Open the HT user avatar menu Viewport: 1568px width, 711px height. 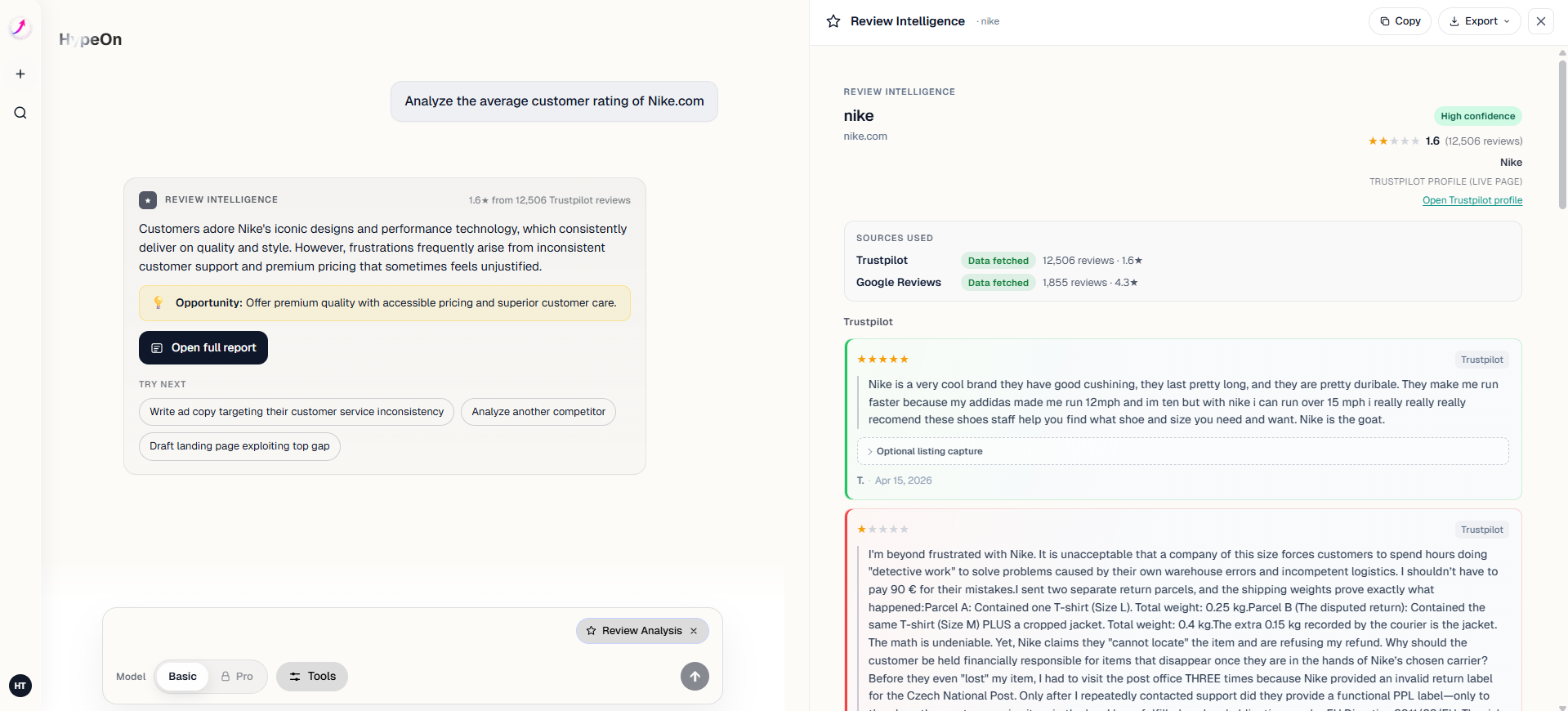(x=20, y=686)
